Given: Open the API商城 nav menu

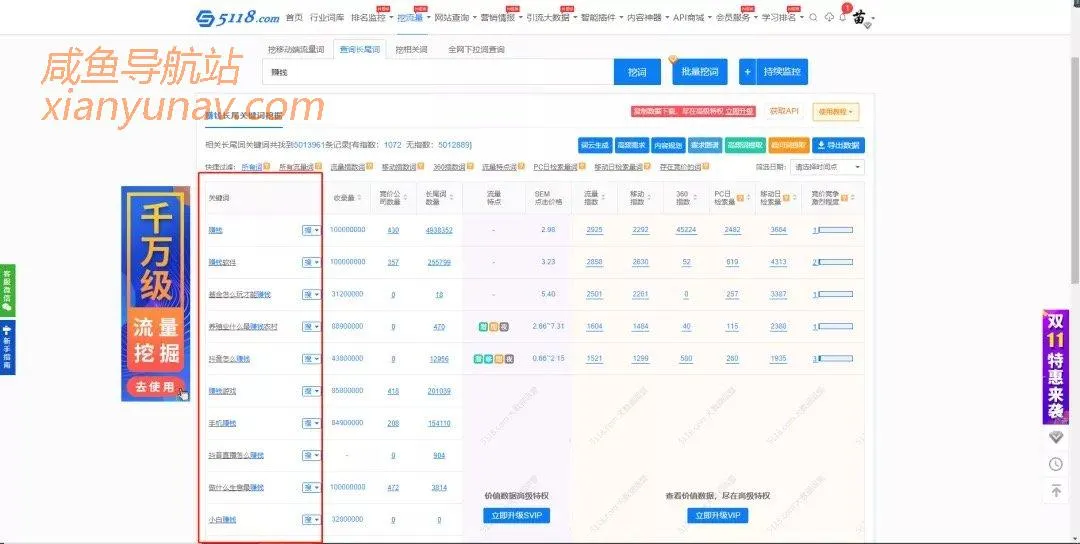Looking at the screenshot, I should (x=692, y=17).
